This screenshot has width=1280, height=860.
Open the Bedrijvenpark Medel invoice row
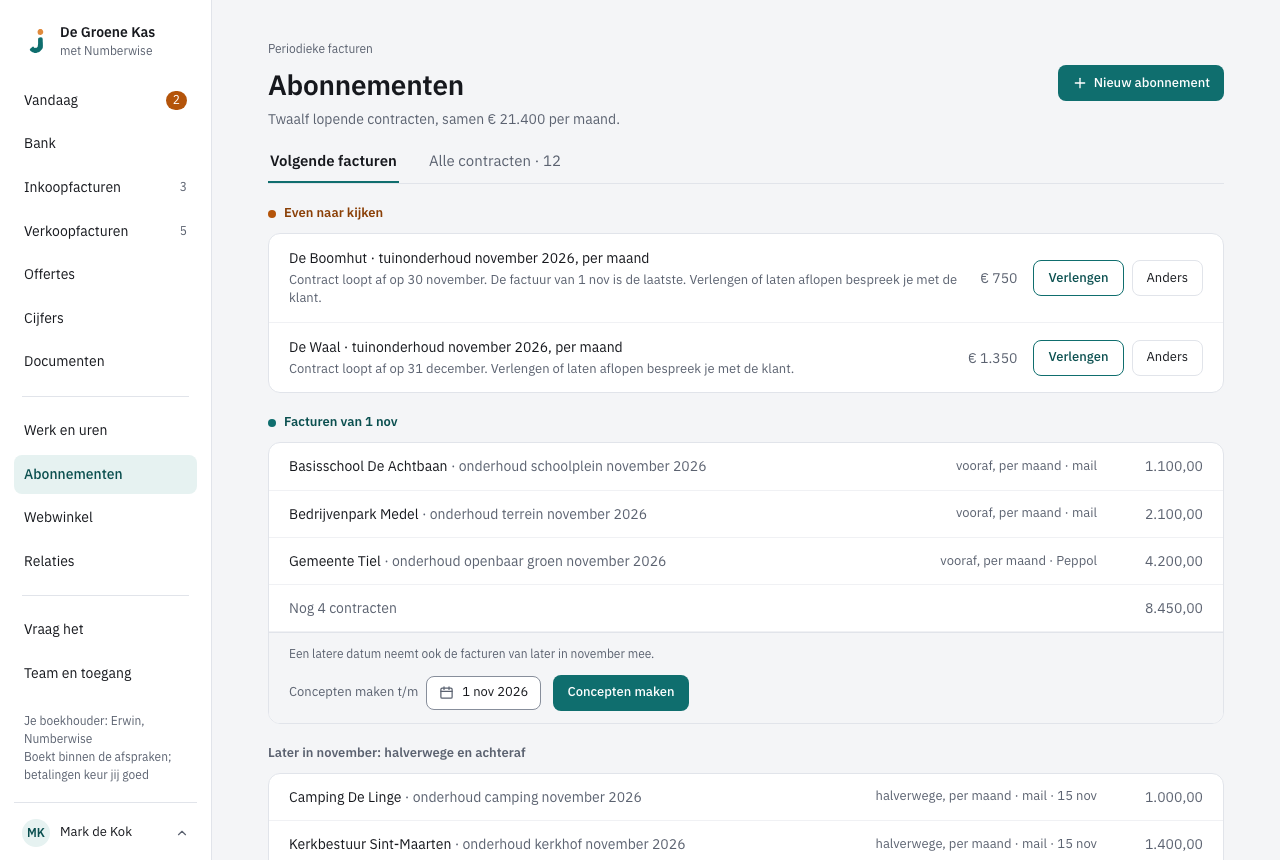click(x=746, y=514)
